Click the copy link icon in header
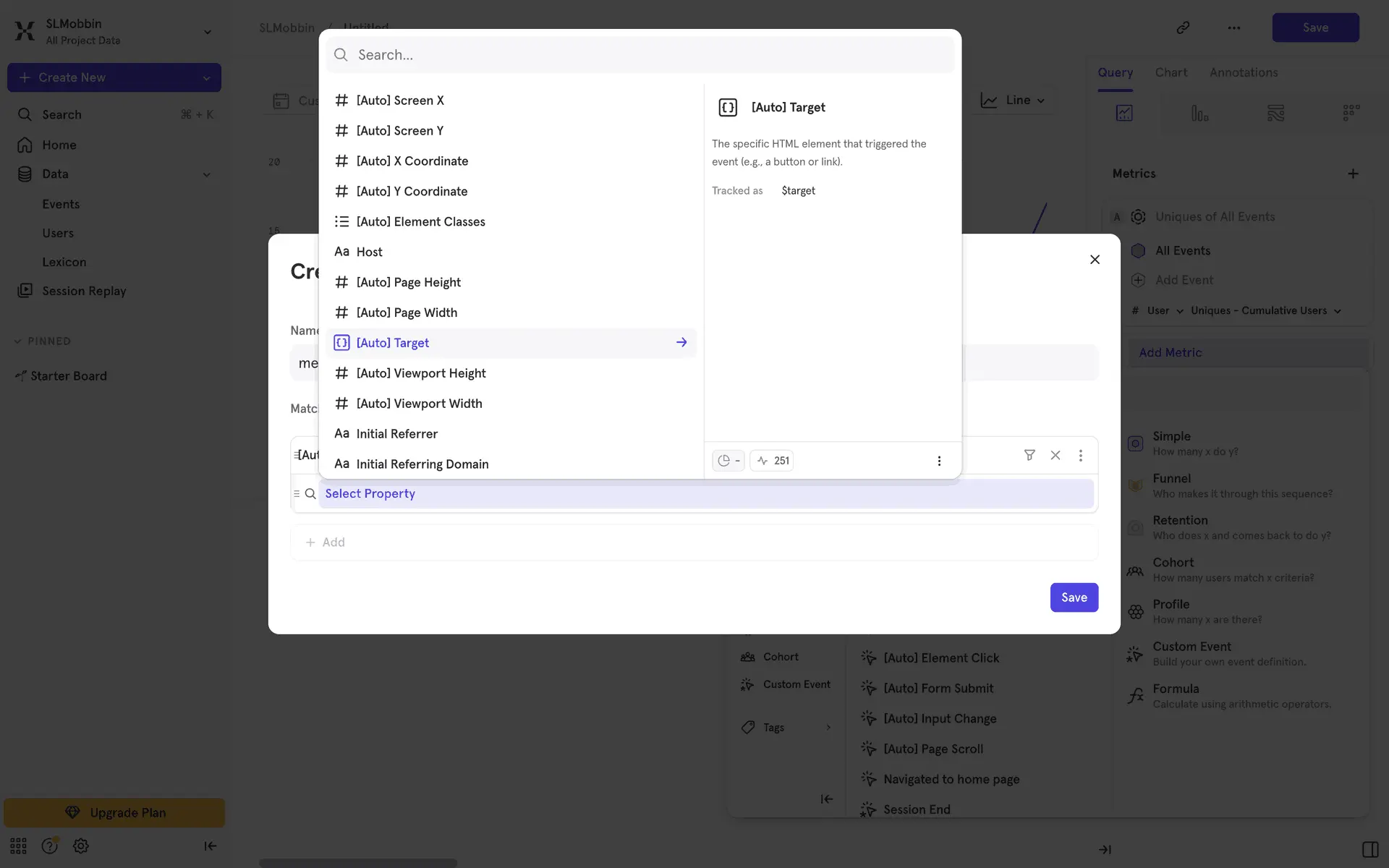The image size is (1389, 868). [x=1183, y=27]
